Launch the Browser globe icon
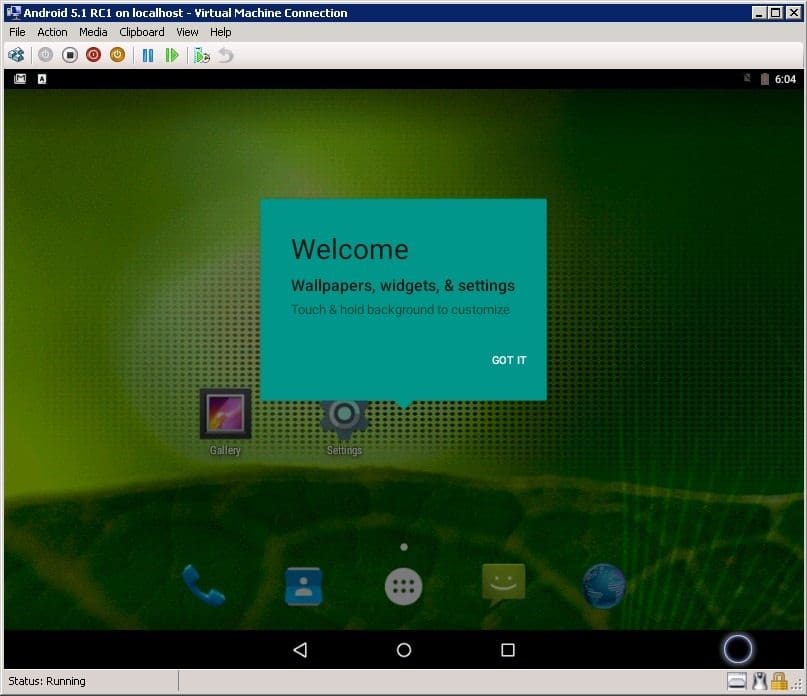 [604, 586]
